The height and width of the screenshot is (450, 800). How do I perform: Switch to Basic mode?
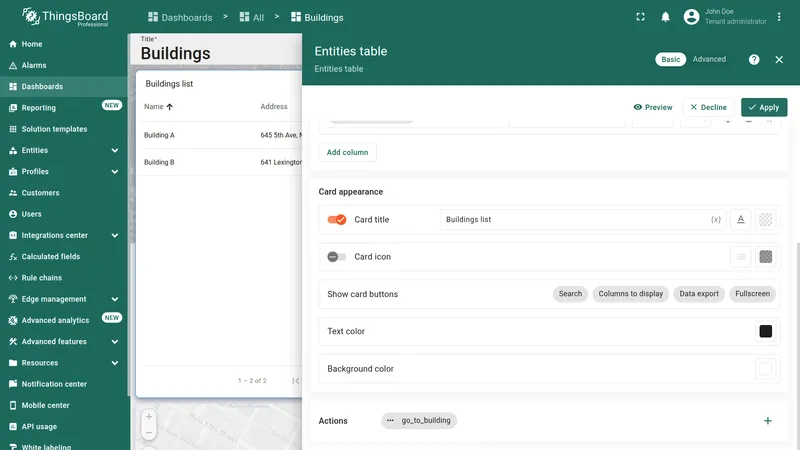click(670, 59)
